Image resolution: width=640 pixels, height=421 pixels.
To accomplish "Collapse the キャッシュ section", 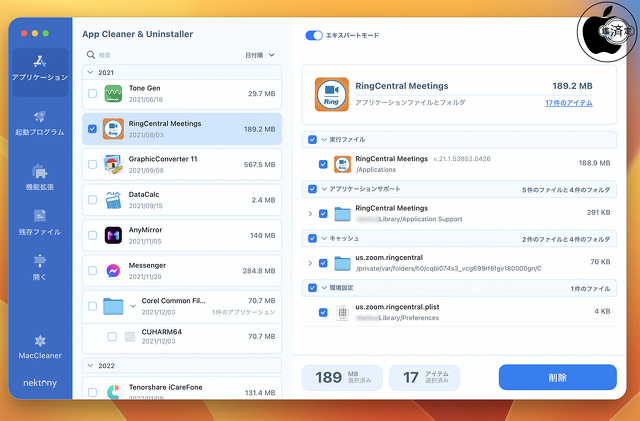I will 324,238.
